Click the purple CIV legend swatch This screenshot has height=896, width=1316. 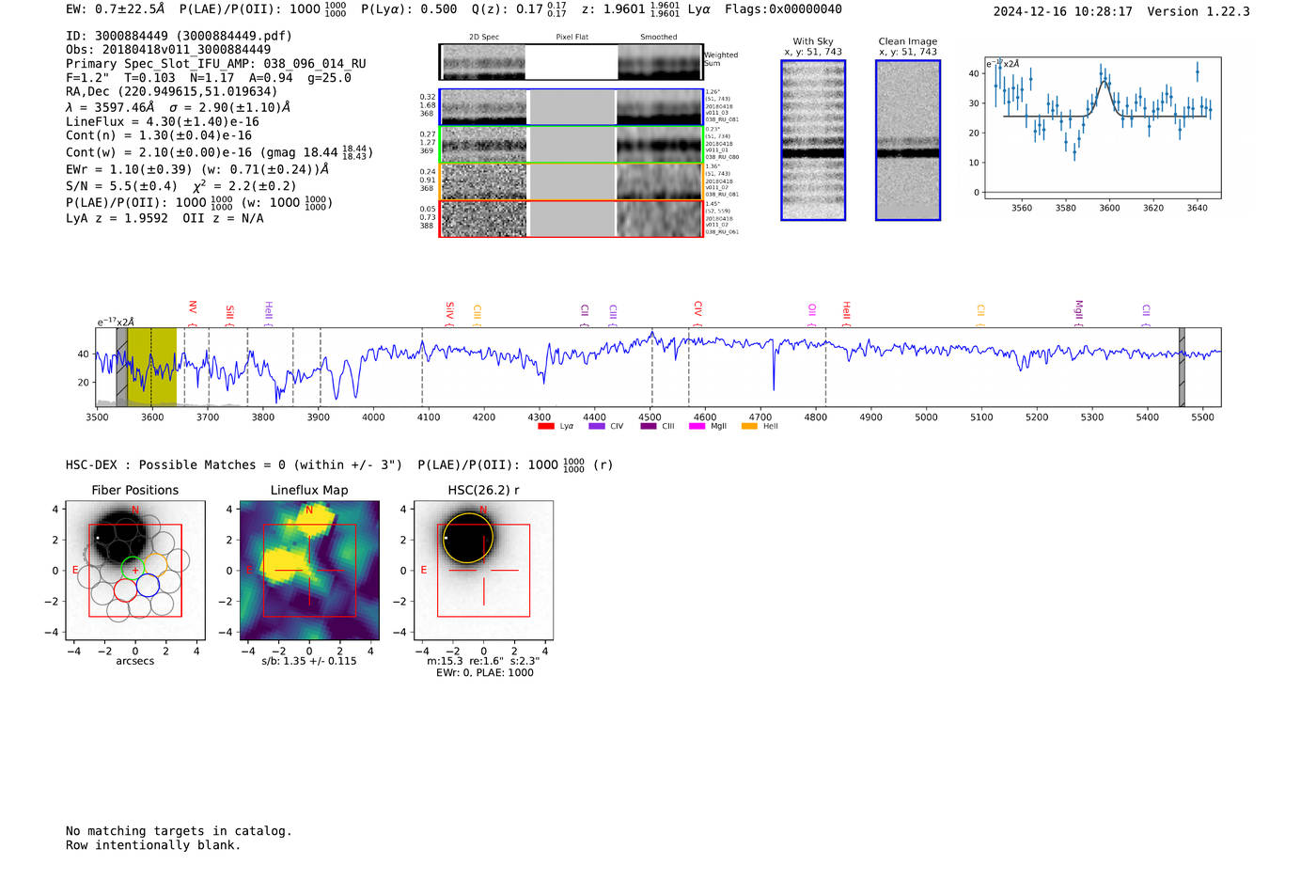(596, 427)
